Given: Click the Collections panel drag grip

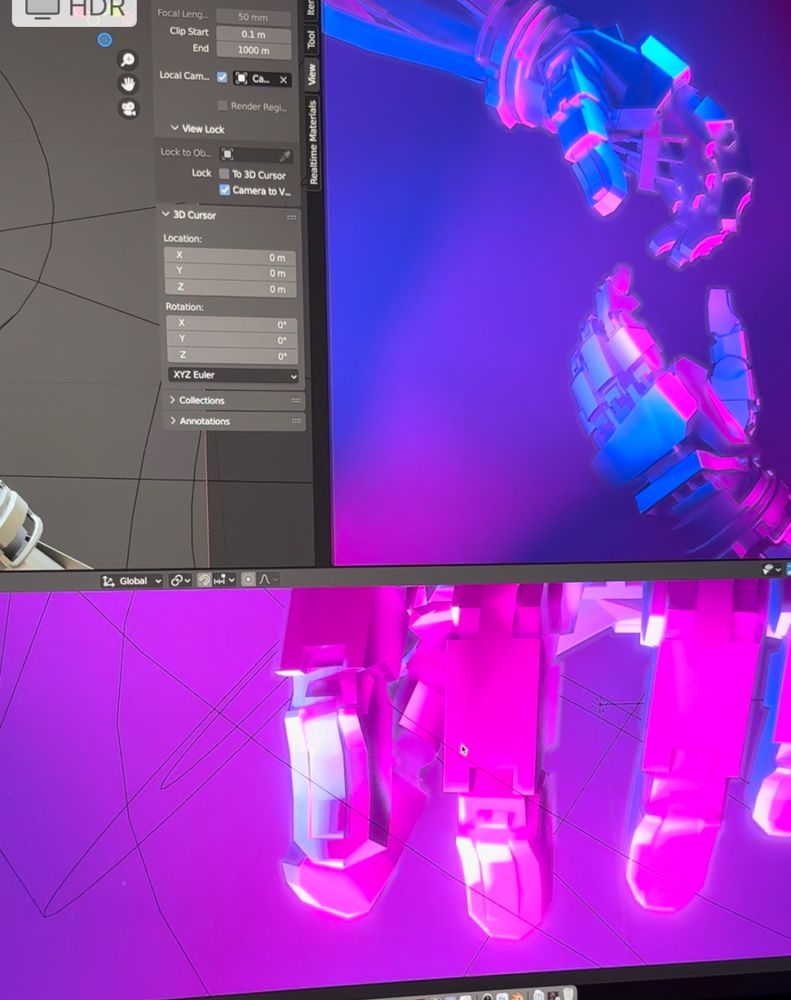Looking at the screenshot, I should [x=295, y=401].
